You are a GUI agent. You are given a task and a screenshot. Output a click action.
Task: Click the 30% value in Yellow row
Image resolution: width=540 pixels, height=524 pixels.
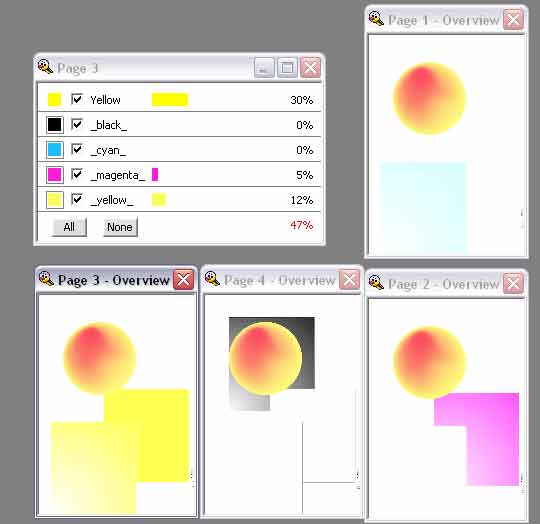point(302,100)
